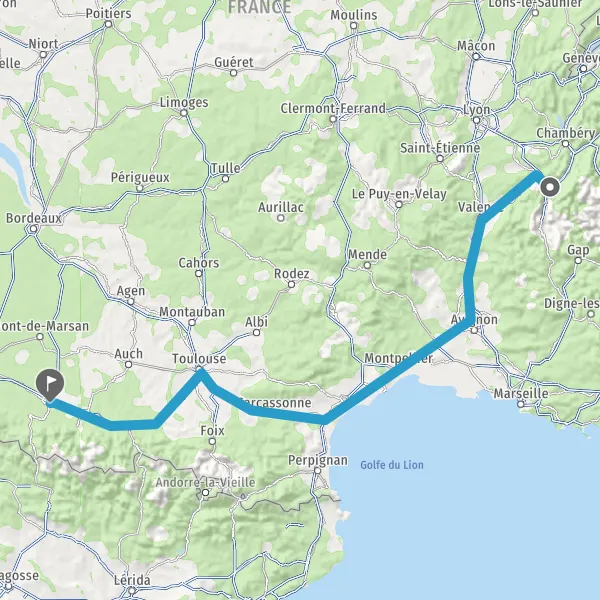
Task: Click the Chambéry city marker
Action: click(x=566, y=143)
